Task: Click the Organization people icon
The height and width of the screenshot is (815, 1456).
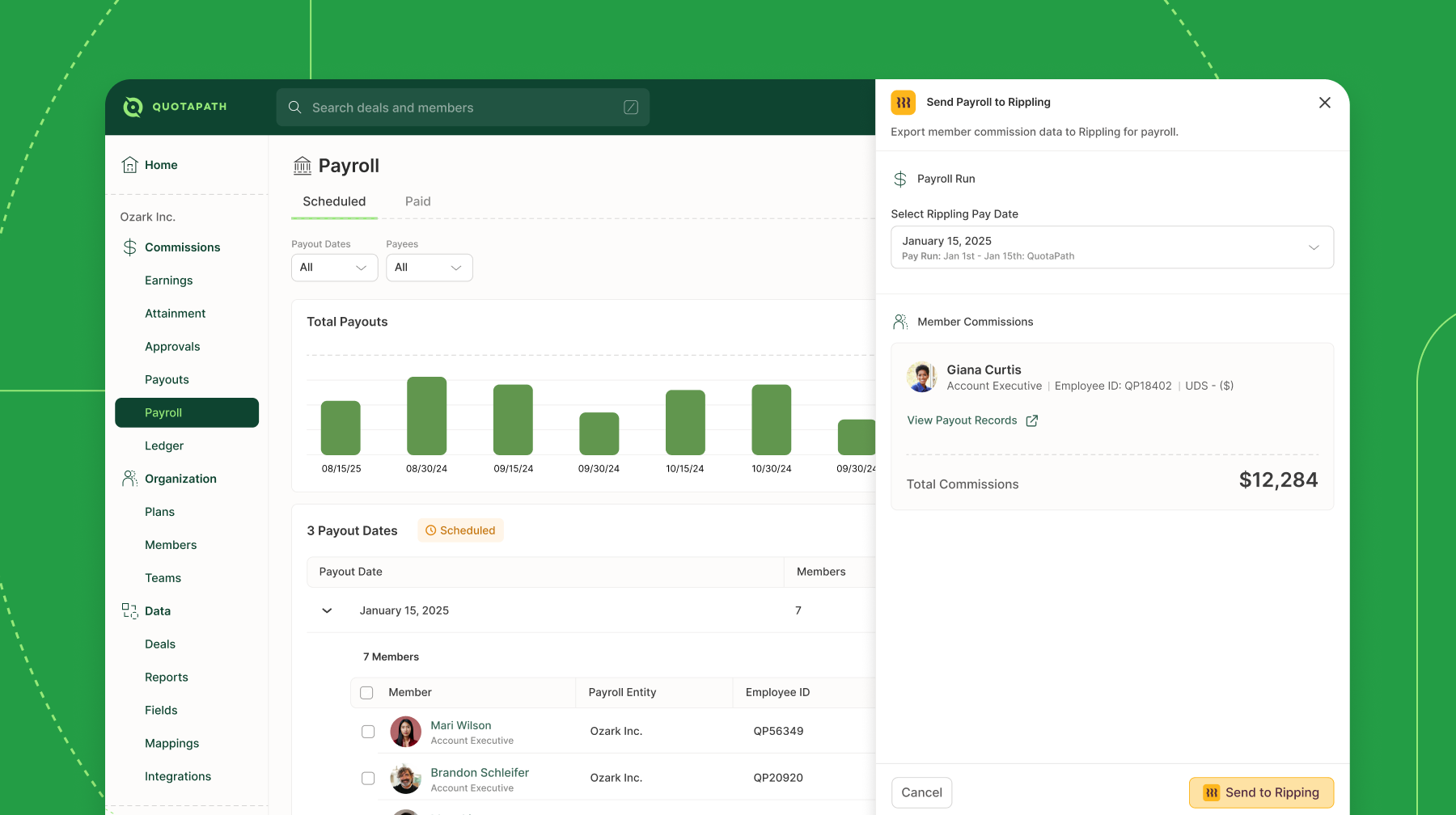Action: point(129,479)
